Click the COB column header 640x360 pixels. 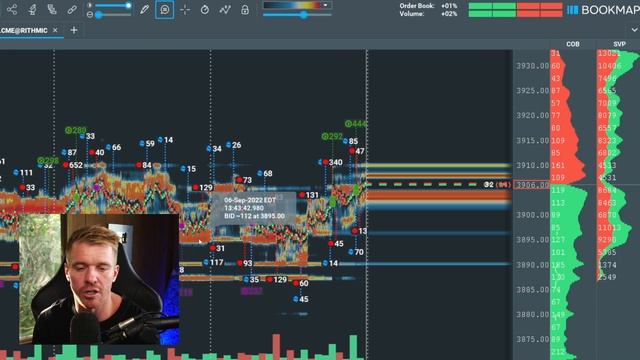pyautogui.click(x=573, y=44)
